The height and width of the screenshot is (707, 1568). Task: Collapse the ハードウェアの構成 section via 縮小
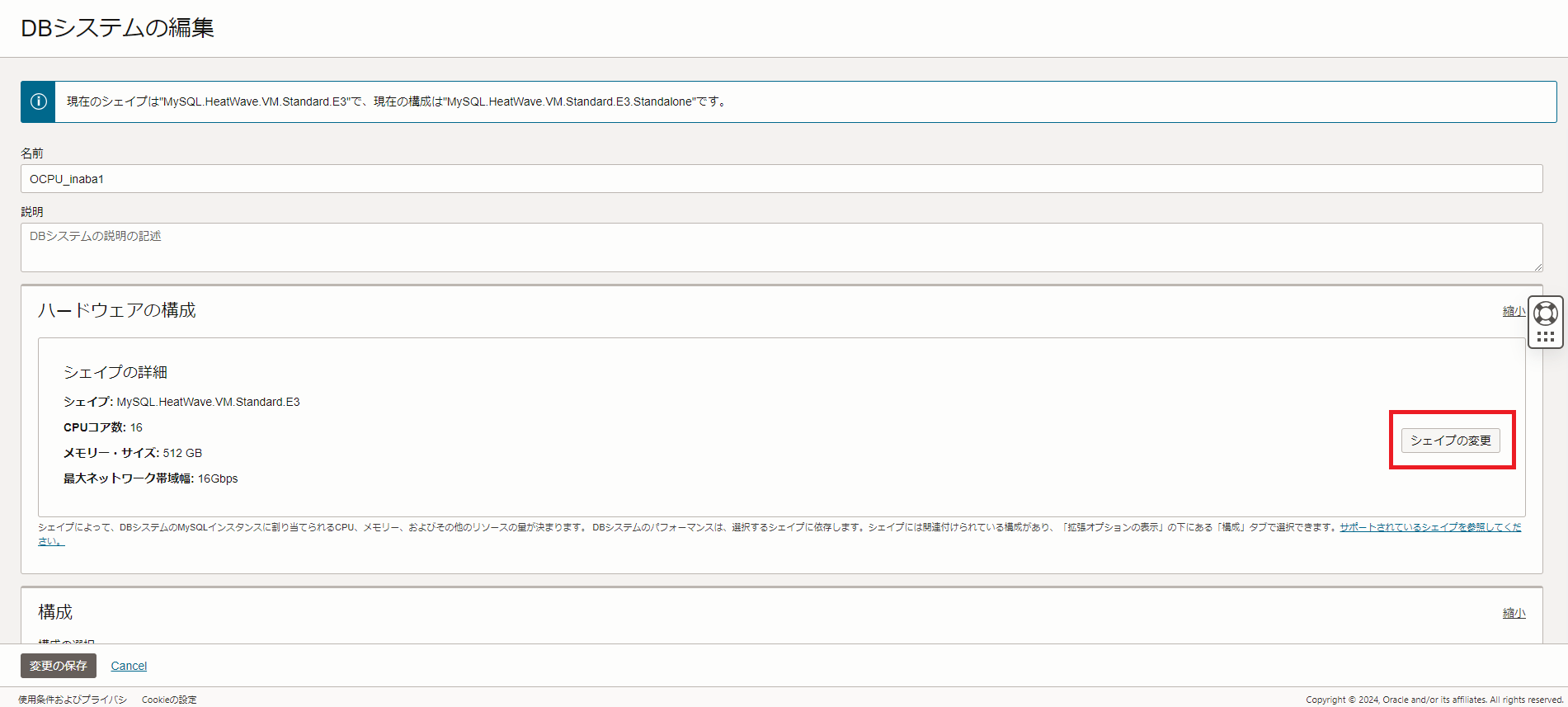[x=1514, y=311]
